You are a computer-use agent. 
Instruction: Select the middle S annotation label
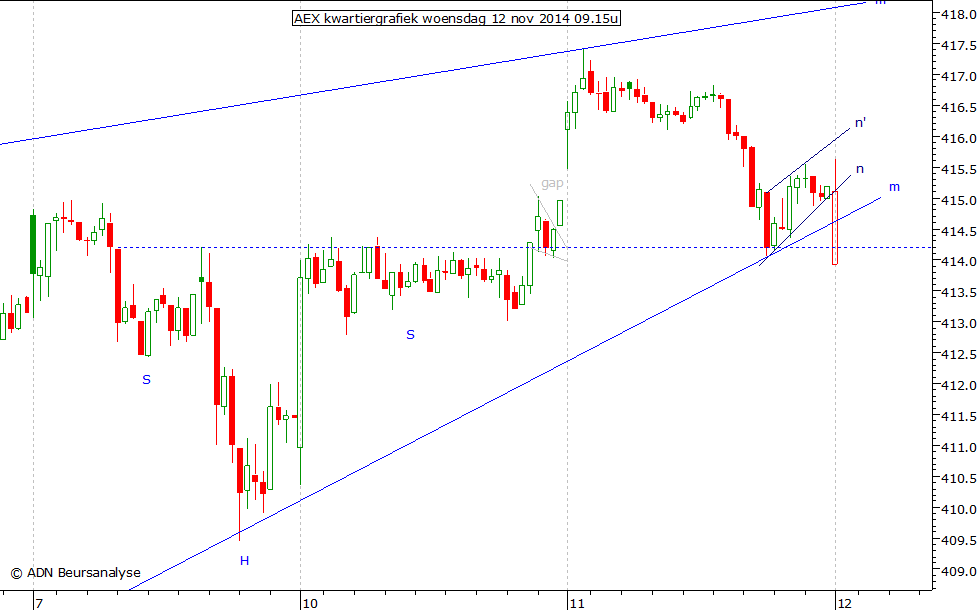409,336
